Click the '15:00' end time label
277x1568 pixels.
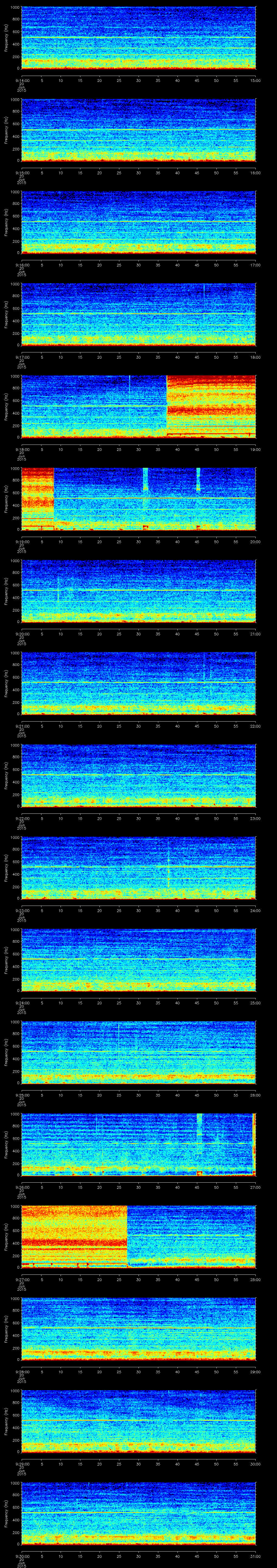[x=255, y=80]
